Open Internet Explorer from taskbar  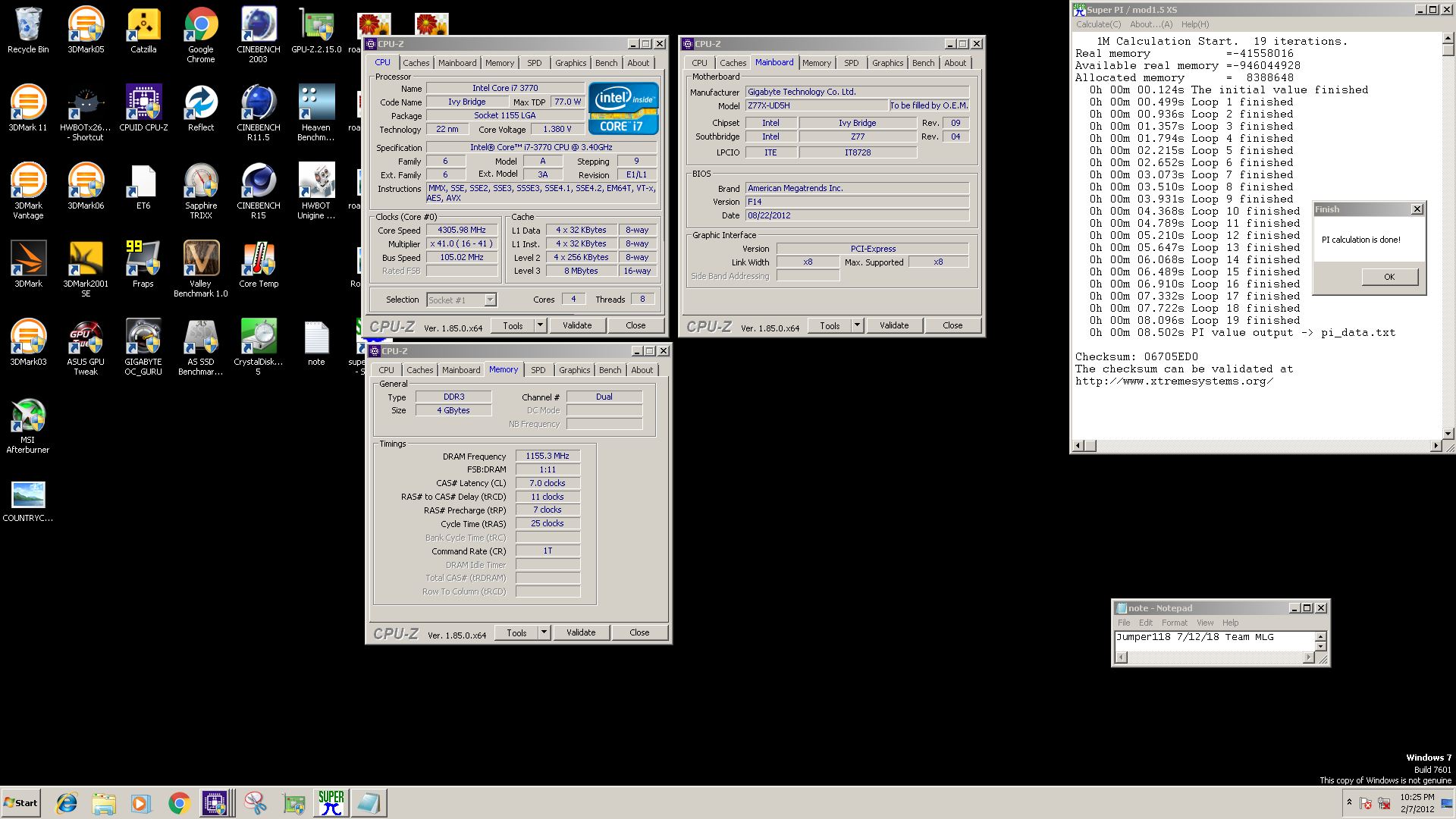point(67,802)
